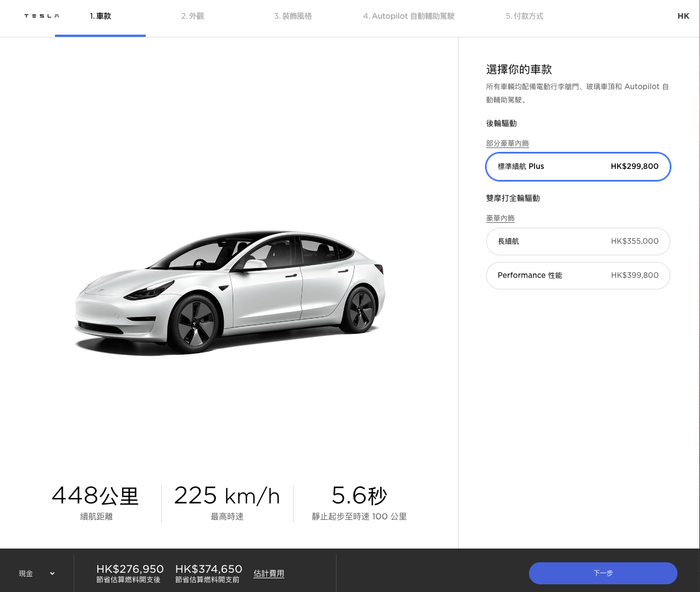Open the HK region selector
Screen dimensions: 700x592
[x=683, y=16]
